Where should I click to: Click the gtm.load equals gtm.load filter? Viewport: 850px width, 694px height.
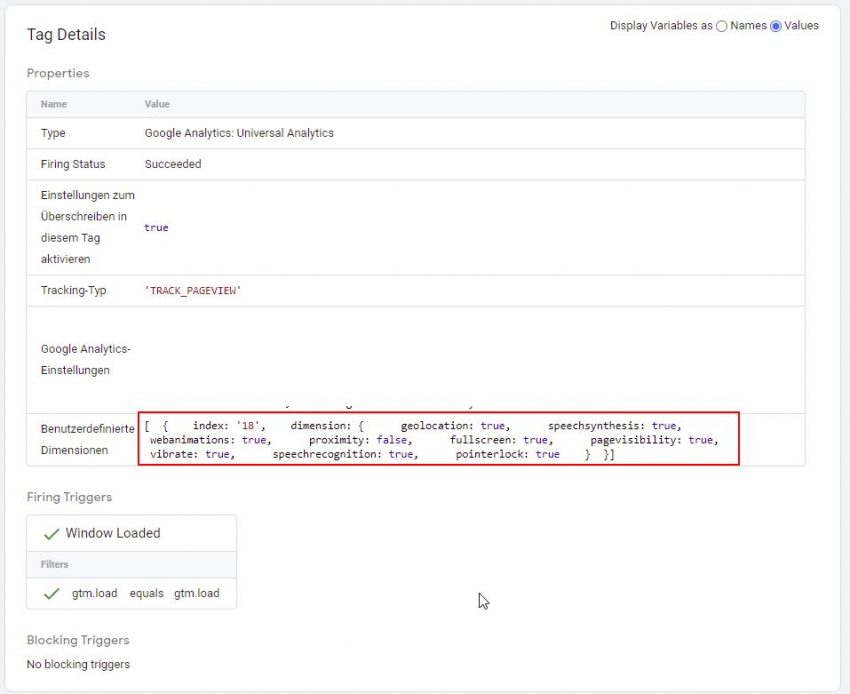147,593
